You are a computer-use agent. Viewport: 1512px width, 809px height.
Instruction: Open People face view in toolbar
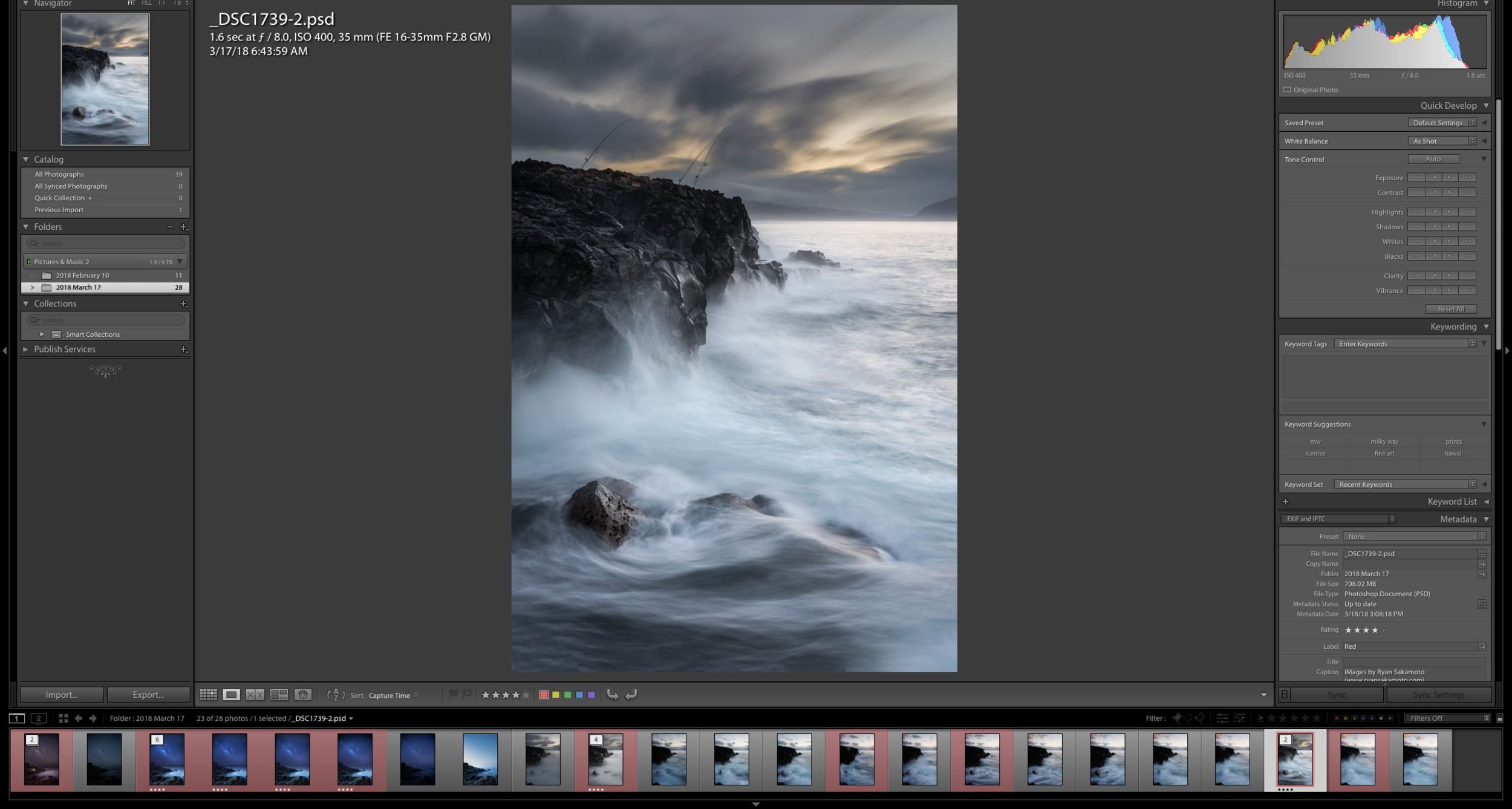303,695
